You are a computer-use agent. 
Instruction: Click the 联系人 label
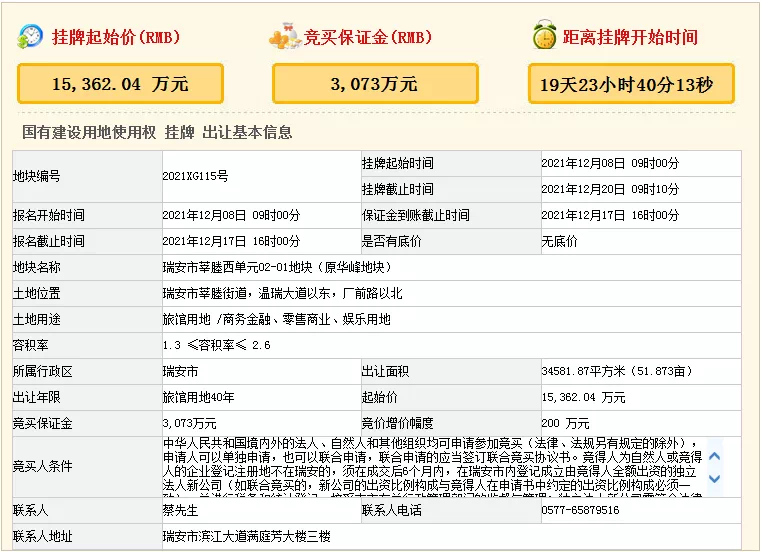pos(30,510)
